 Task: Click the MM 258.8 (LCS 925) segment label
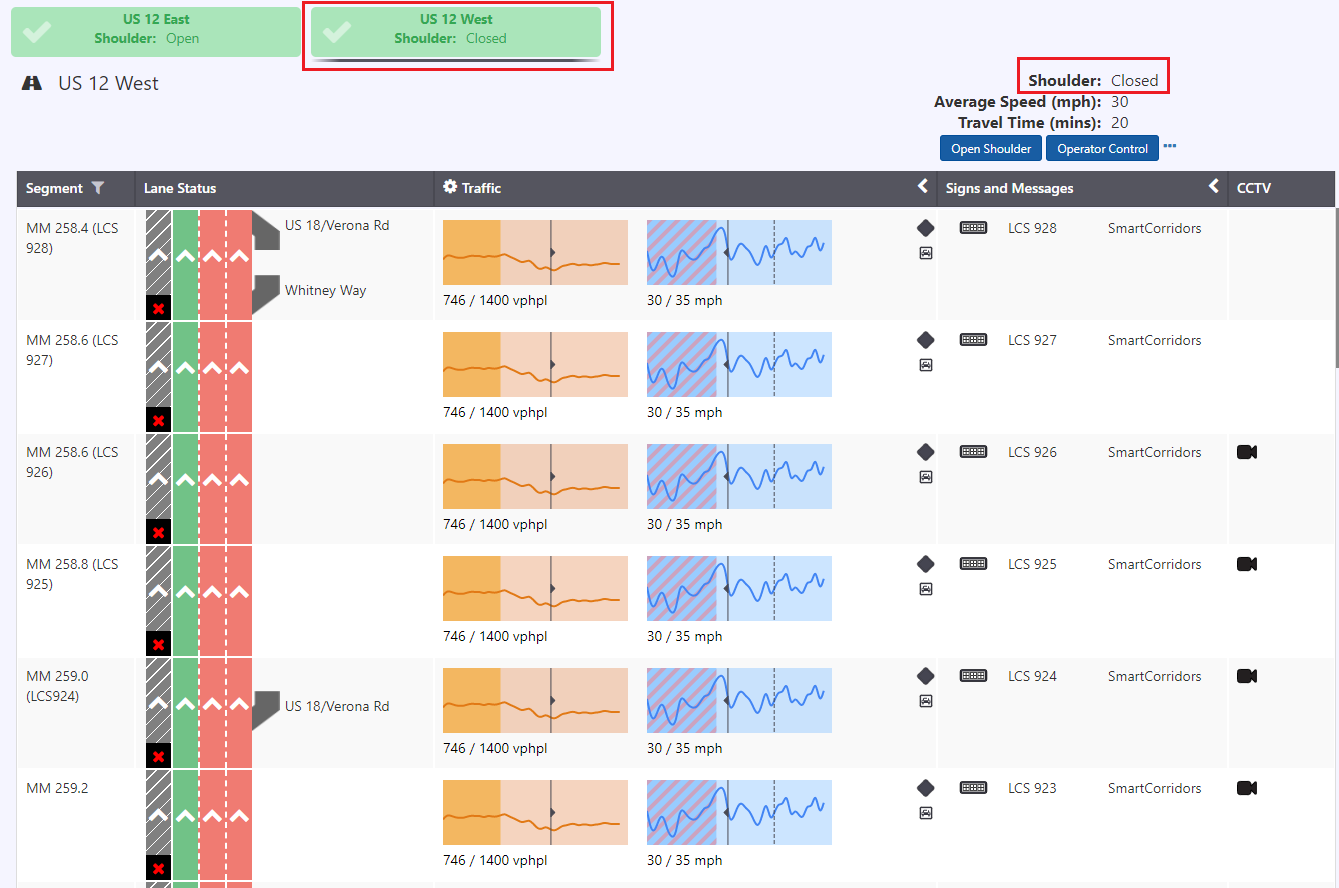72,574
